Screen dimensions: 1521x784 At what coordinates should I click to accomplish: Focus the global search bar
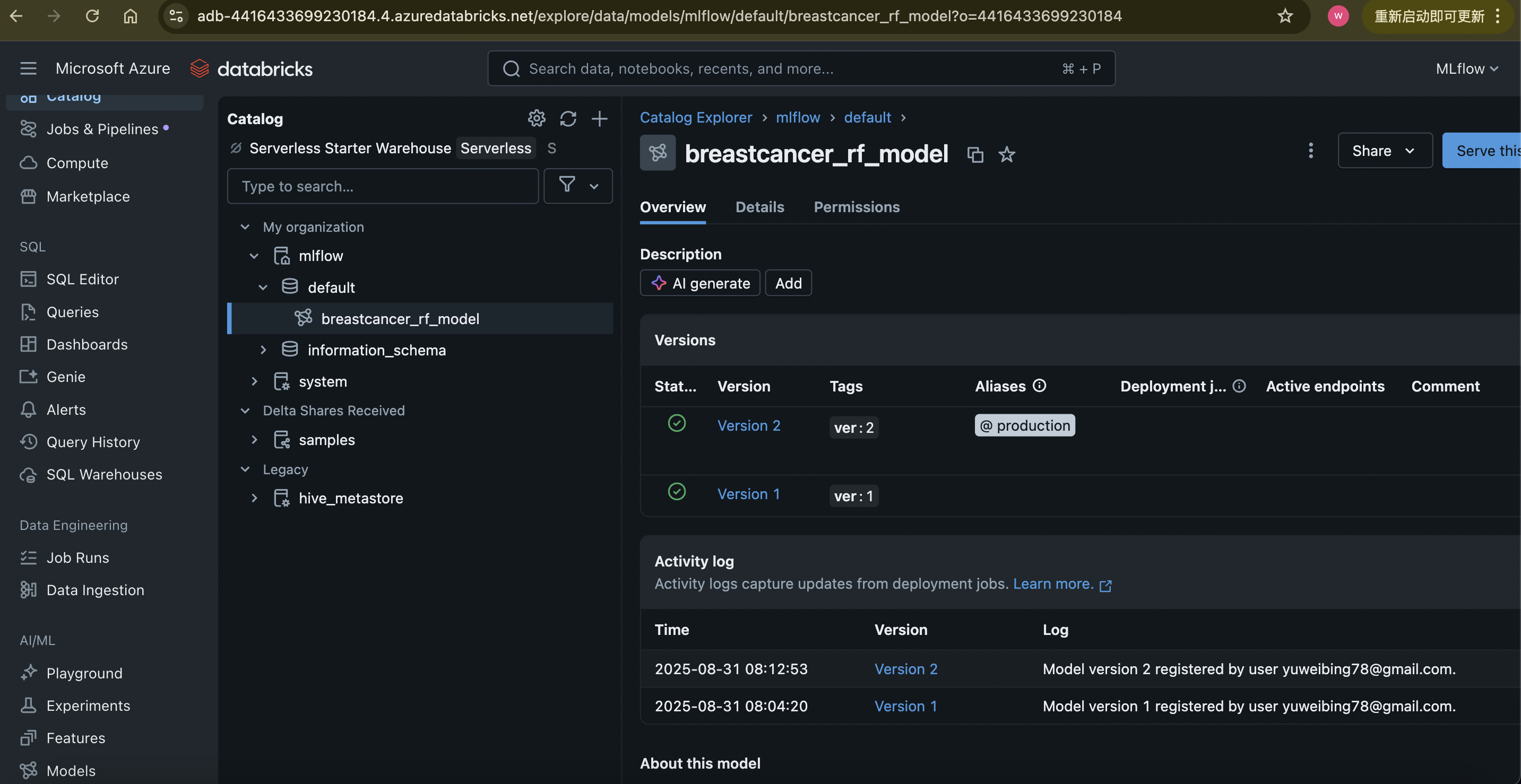(x=801, y=68)
